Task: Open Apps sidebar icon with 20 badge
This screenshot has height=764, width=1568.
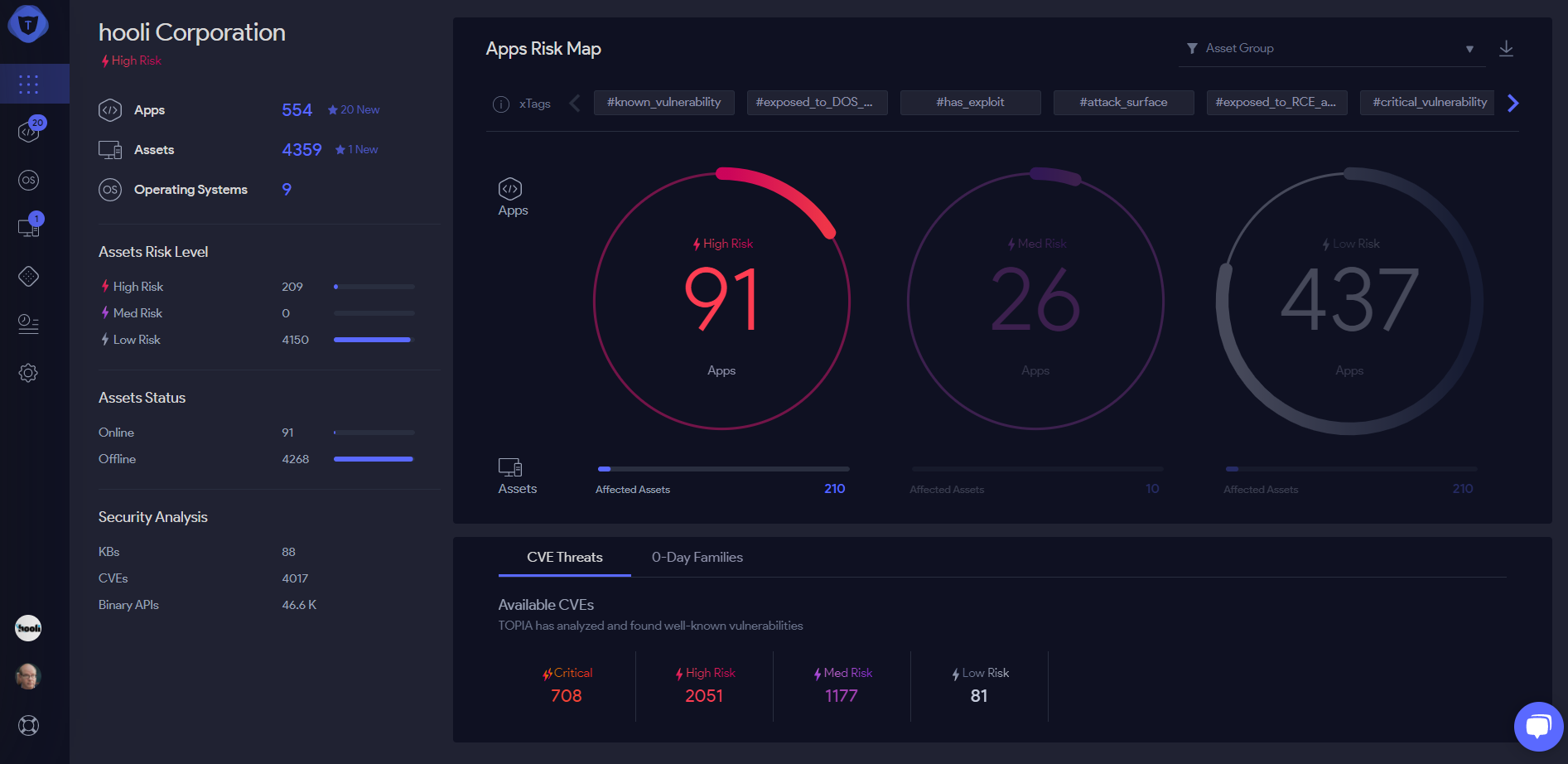Action: 29,131
